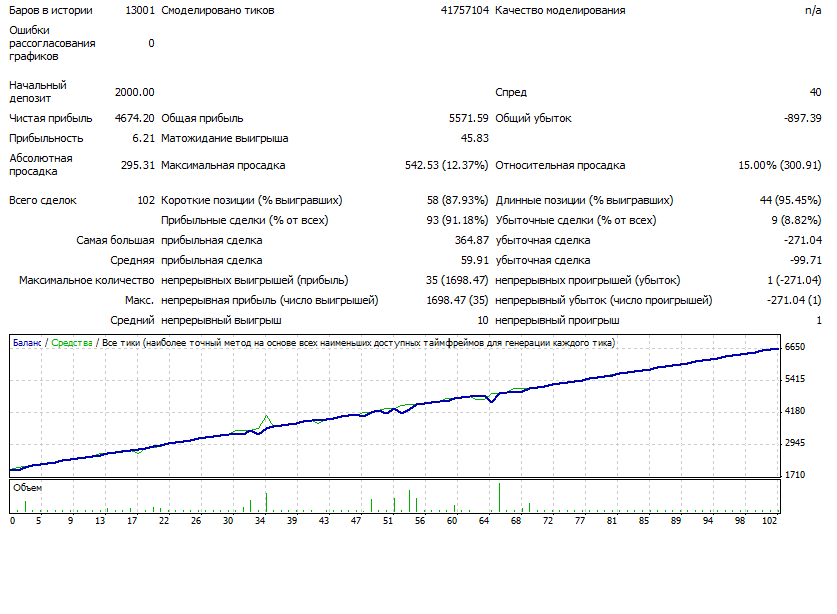The width and height of the screenshot is (837, 614).
Task: Click consecutive losses value 1 (-271.04)
Action: coord(794,280)
